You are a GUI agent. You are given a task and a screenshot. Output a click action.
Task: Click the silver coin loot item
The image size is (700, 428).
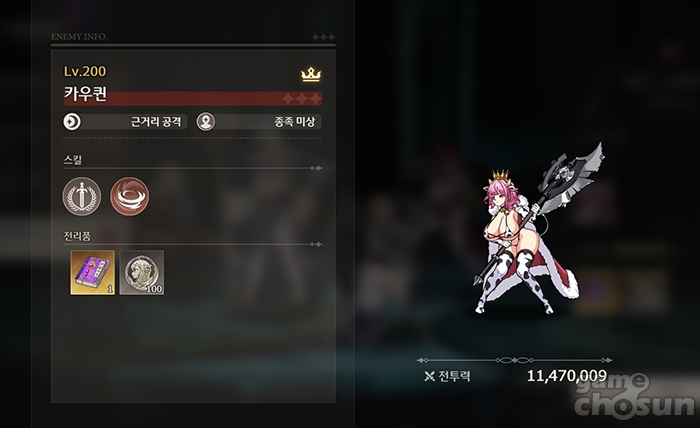[x=142, y=272]
